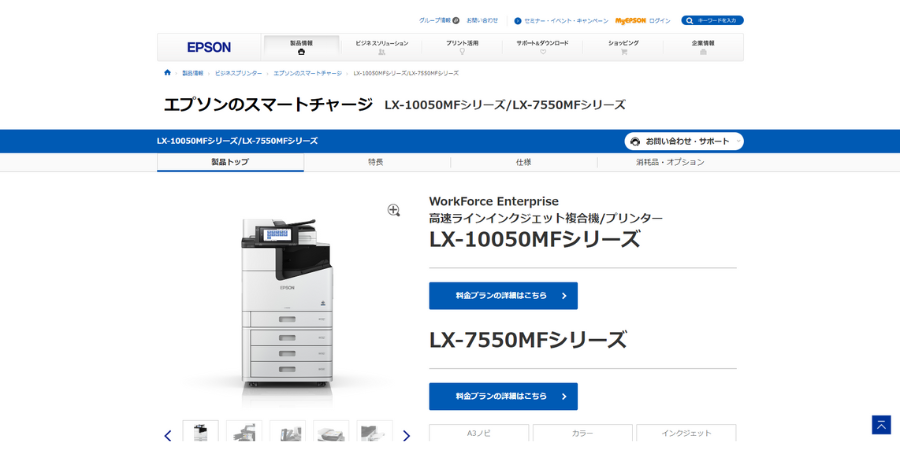Click the EPSON logo

[x=209, y=48]
